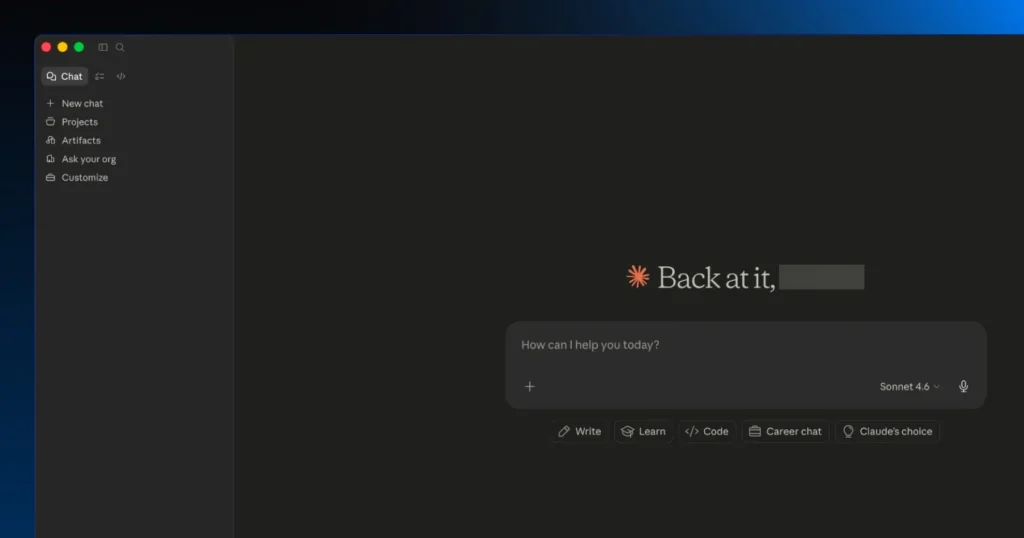Click the How can I help you today field

[745, 345]
